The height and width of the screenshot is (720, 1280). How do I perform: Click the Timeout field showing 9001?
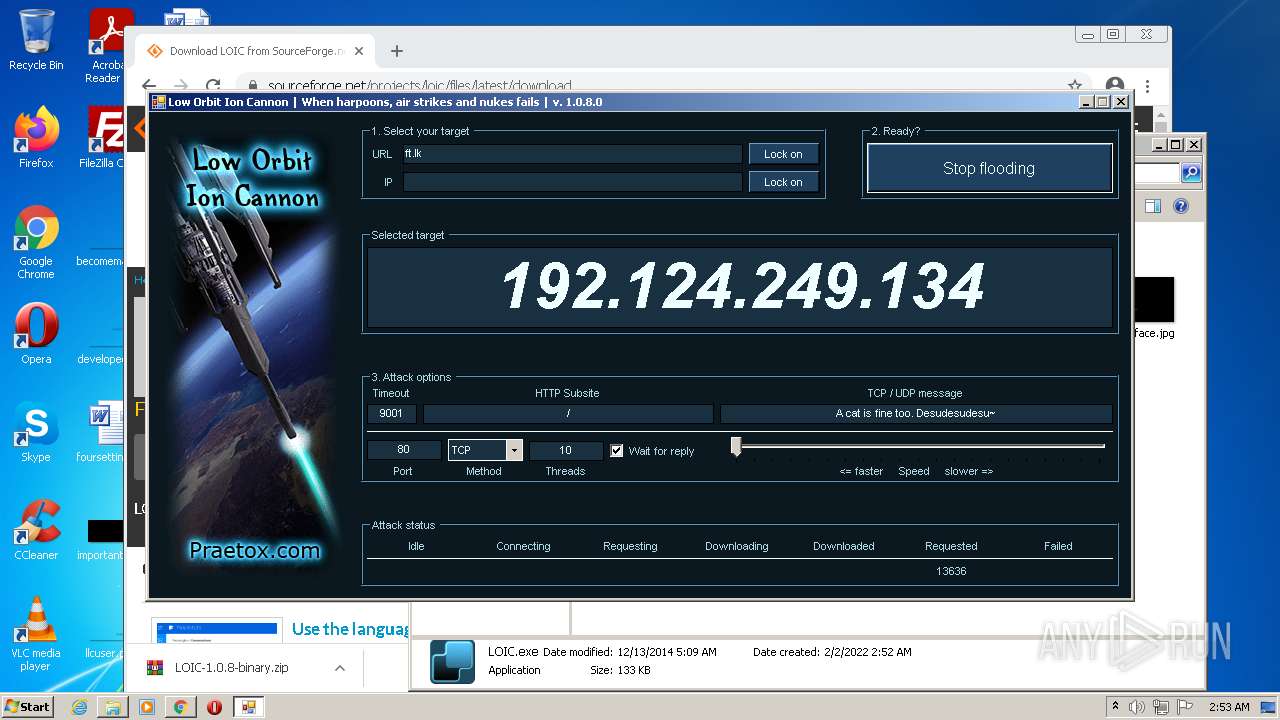click(x=392, y=413)
